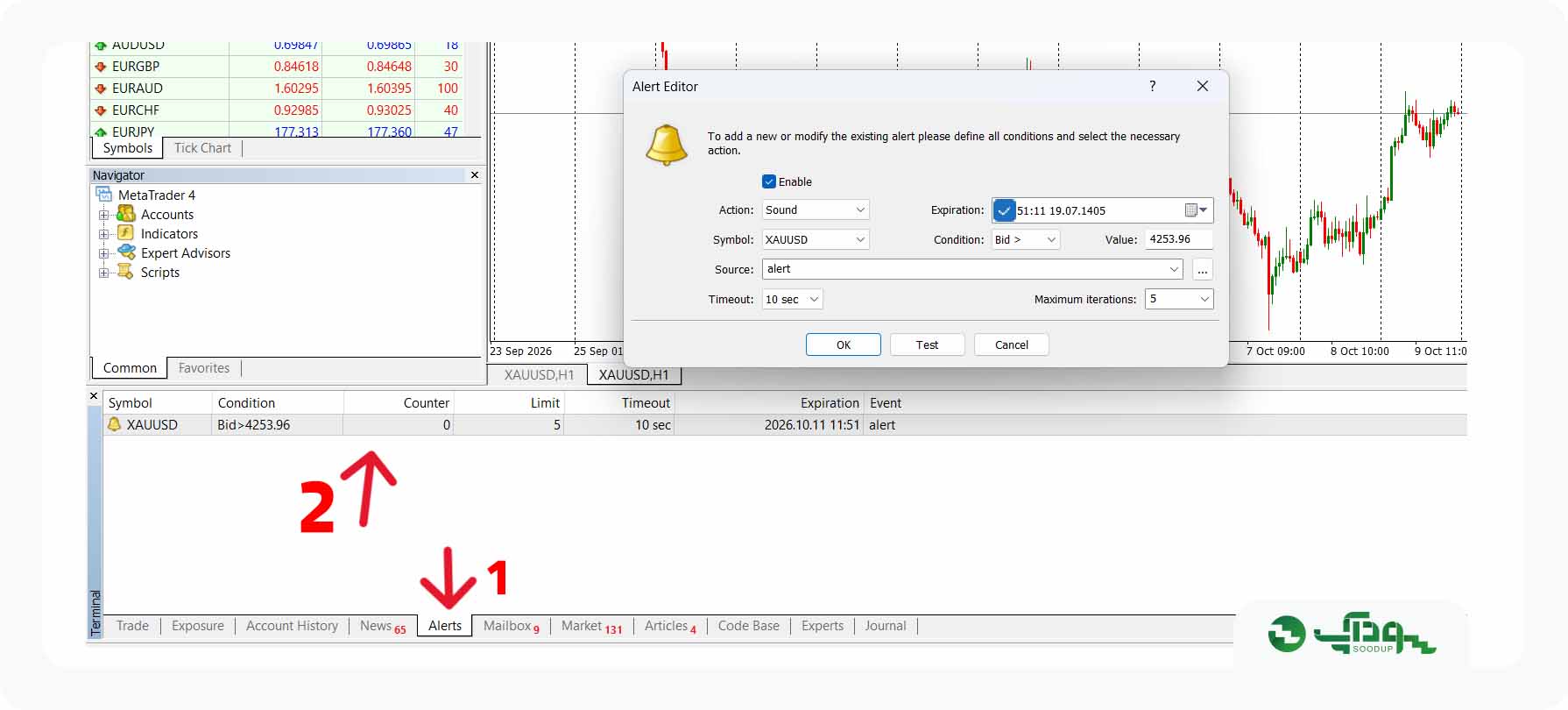This screenshot has width=1568, height=710.
Task: Open the Maximum iterations dropdown
Action: click(x=1179, y=299)
